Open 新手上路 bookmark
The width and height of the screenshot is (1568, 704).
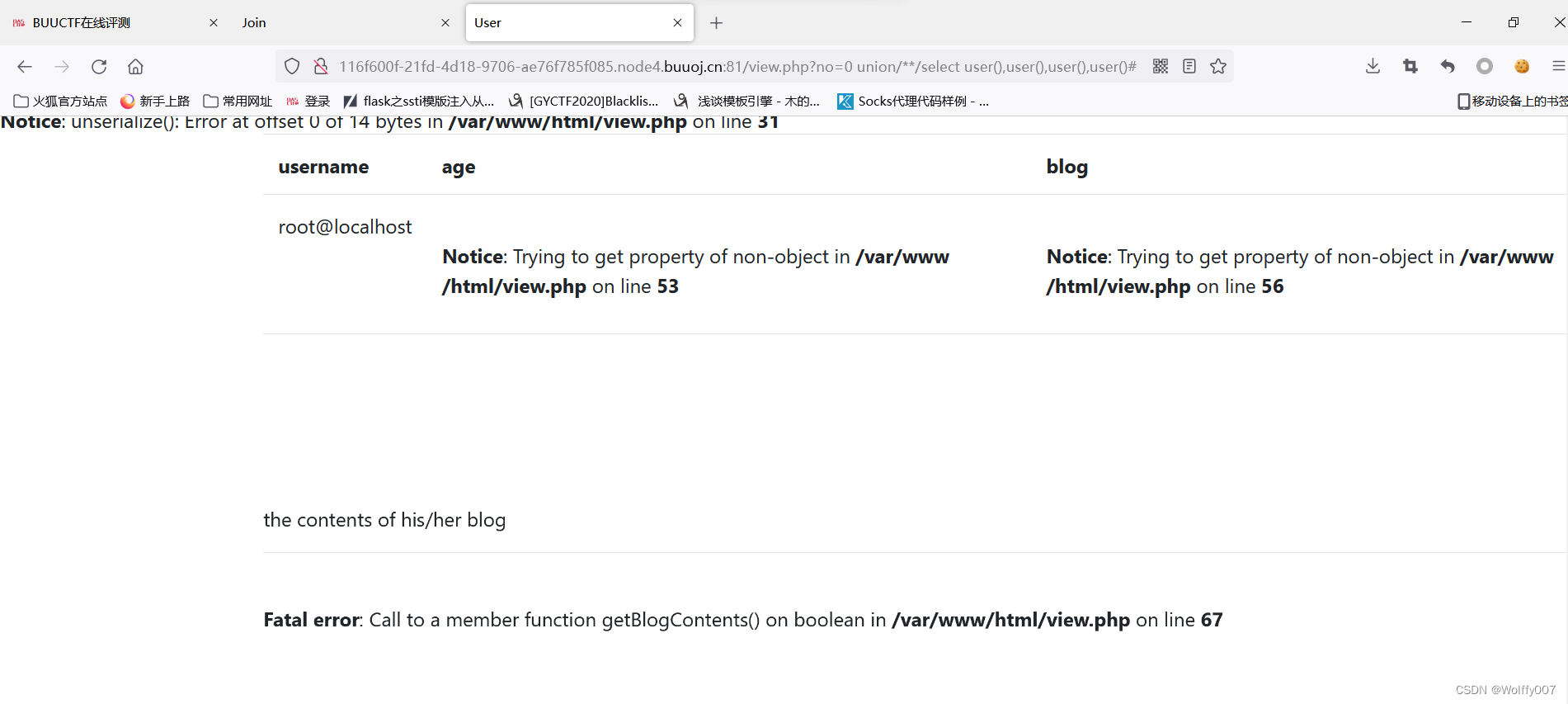pyautogui.click(x=155, y=102)
